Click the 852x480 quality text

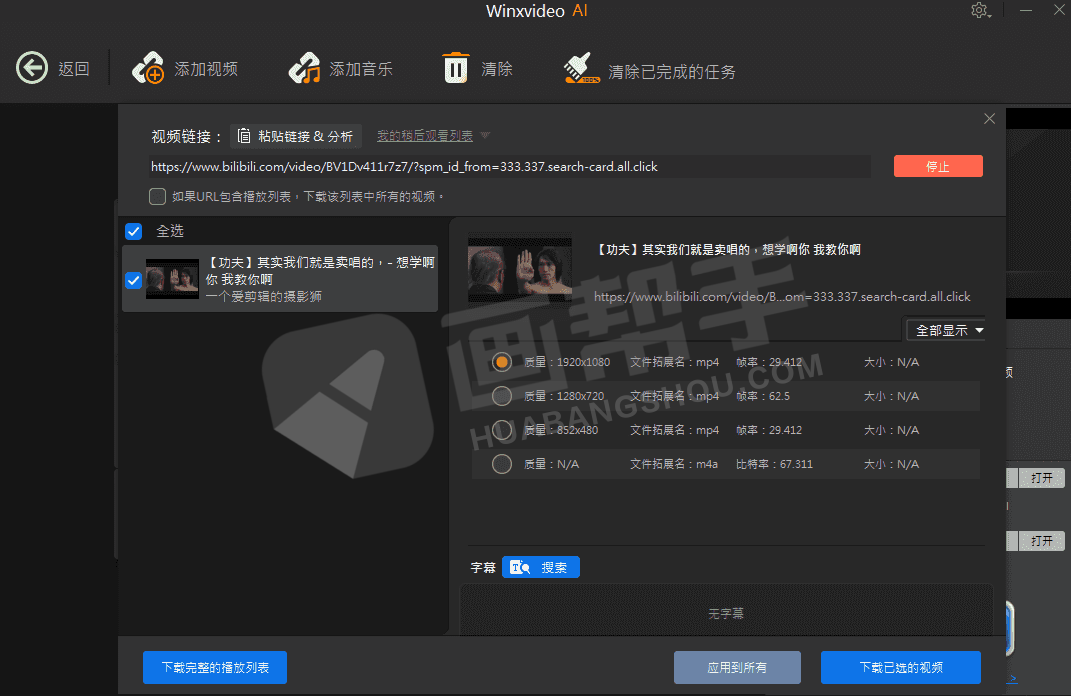[x=561, y=430]
